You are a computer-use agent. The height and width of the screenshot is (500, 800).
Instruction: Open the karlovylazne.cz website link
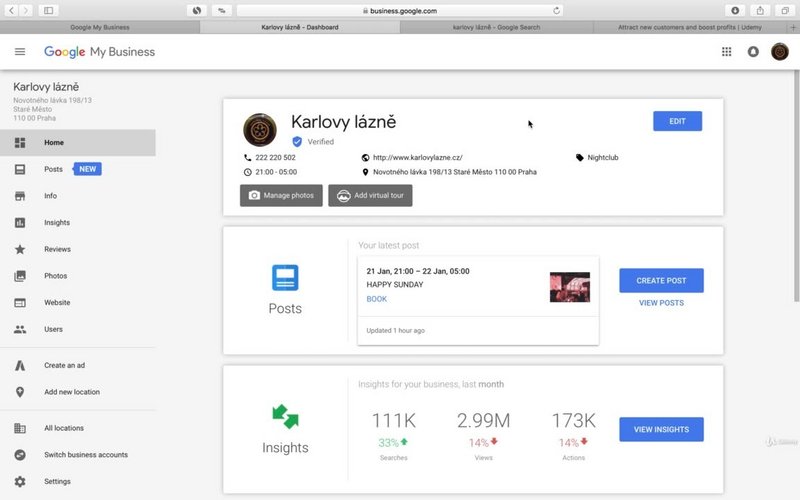pyautogui.click(x=417, y=158)
